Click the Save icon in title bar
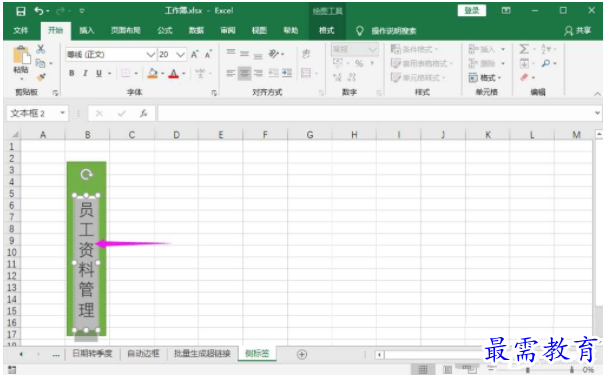The height and width of the screenshot is (381, 606). tap(20, 11)
